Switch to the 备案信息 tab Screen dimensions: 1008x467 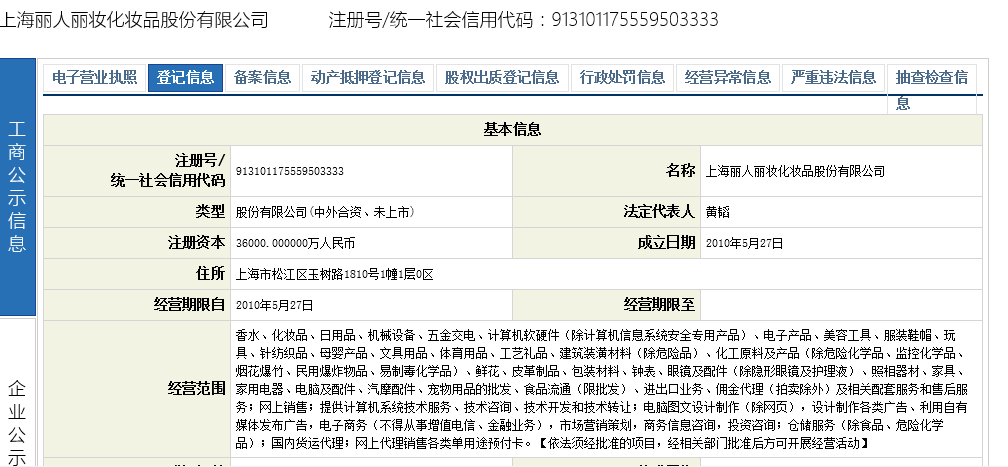pos(262,78)
